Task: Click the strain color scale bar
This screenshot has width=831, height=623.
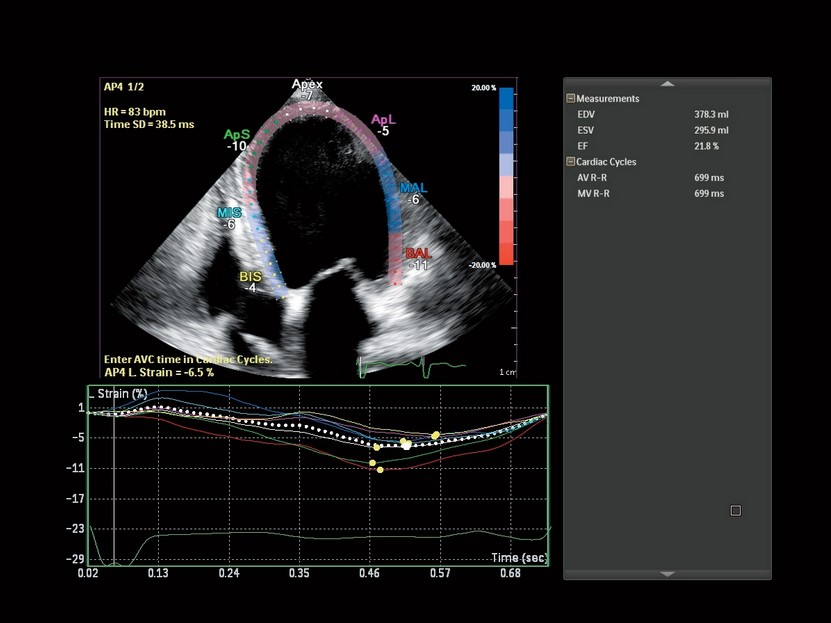Action: click(506, 176)
